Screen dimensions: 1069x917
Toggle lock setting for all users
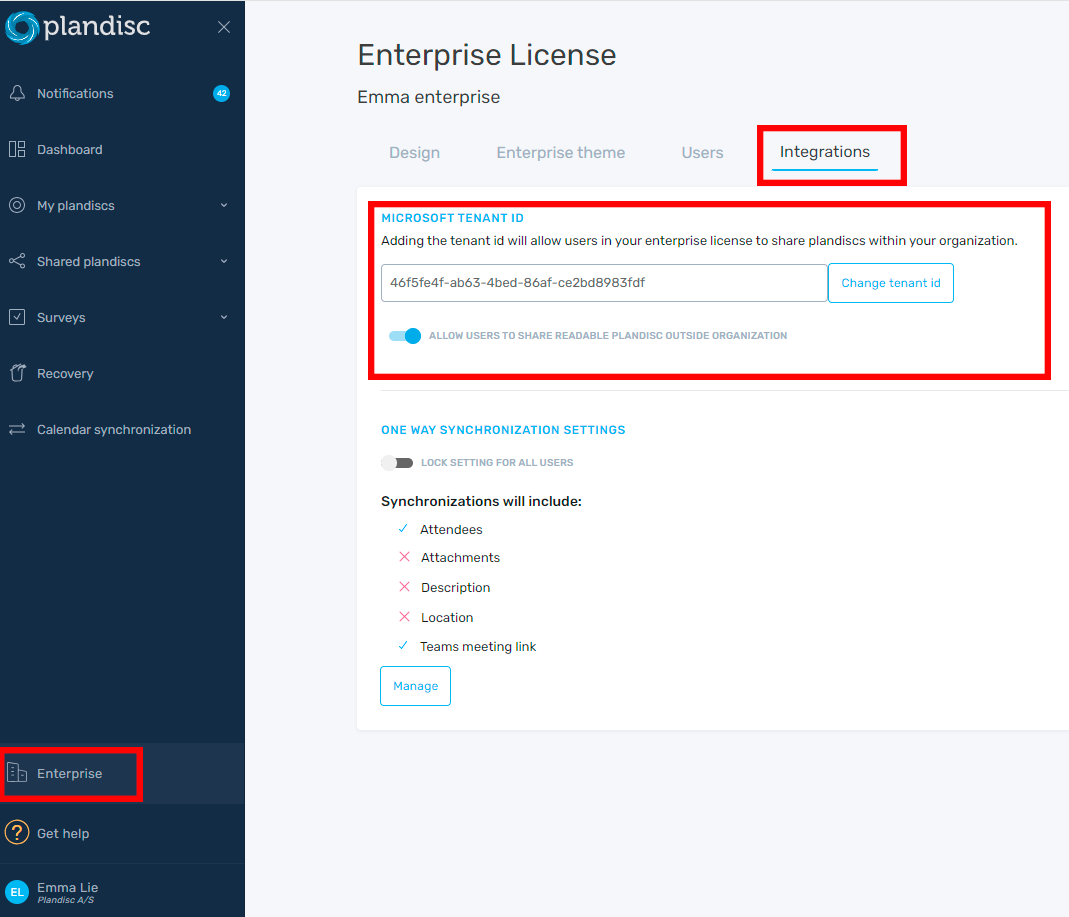click(397, 463)
